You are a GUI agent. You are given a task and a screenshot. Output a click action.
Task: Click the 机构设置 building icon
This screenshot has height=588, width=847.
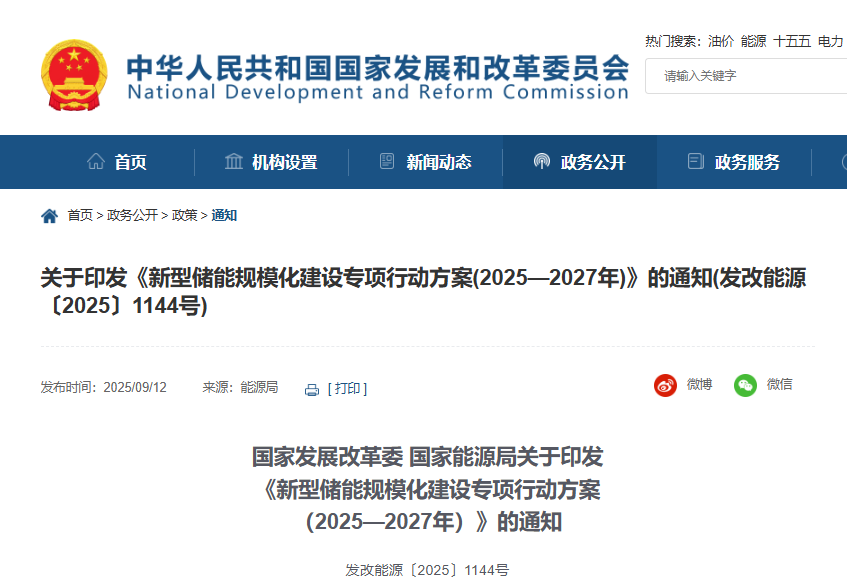coord(234,162)
